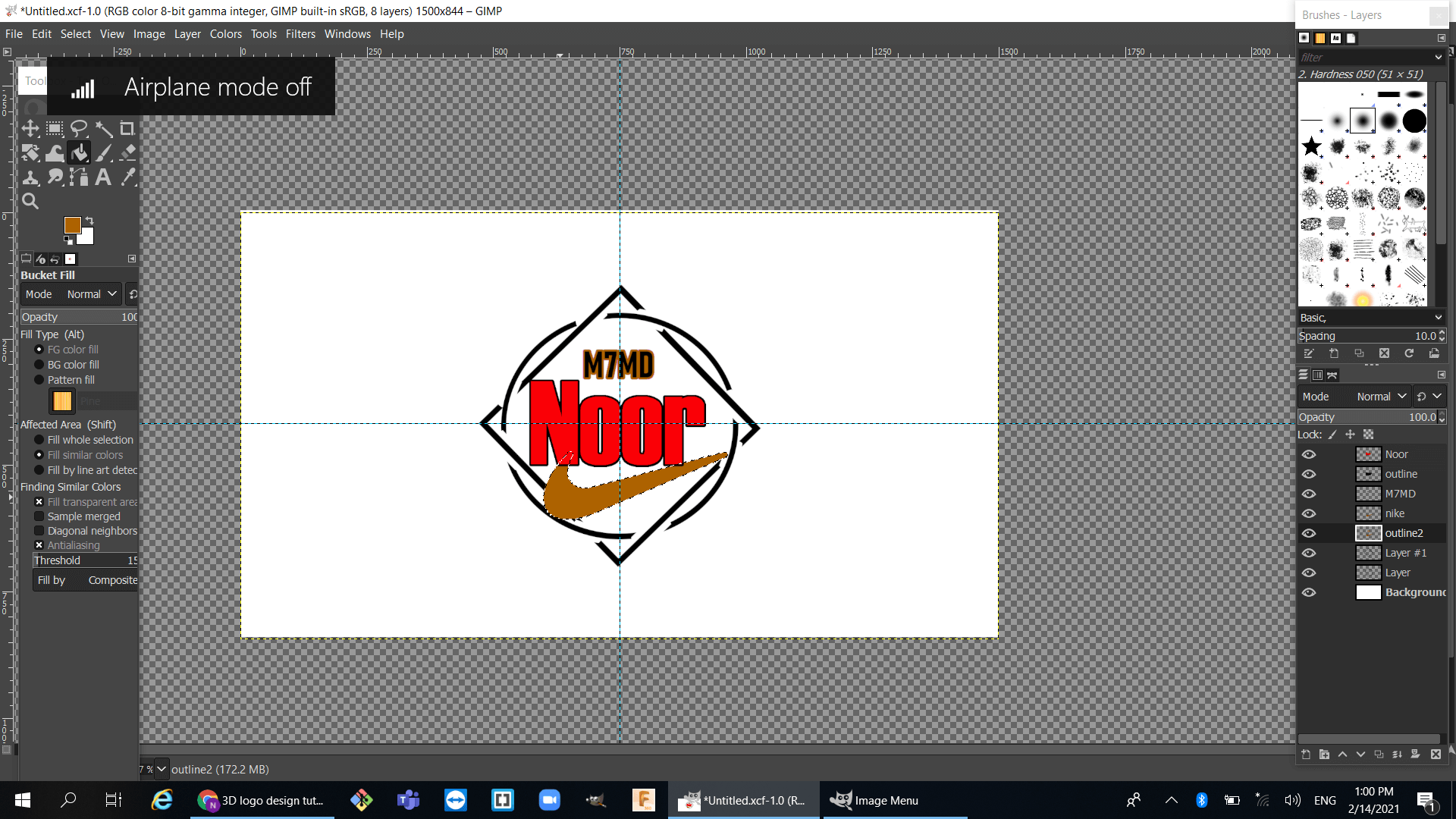This screenshot has width=1456, height=819.
Task: Open the File menu
Action: coord(14,34)
